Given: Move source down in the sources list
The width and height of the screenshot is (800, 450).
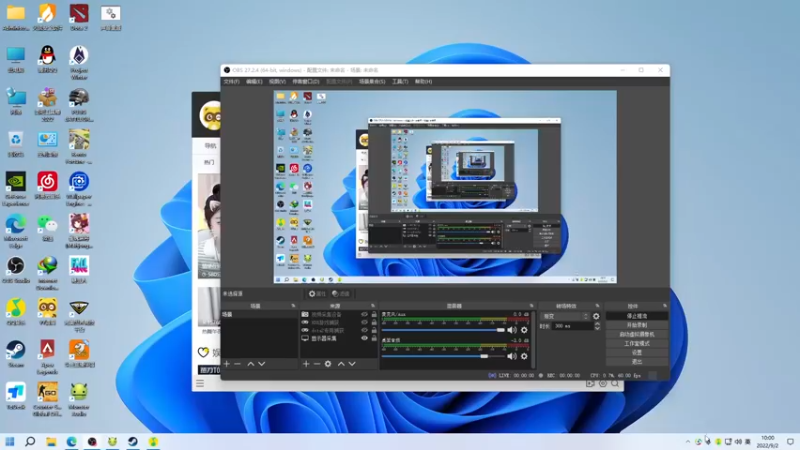Looking at the screenshot, I should point(352,364).
